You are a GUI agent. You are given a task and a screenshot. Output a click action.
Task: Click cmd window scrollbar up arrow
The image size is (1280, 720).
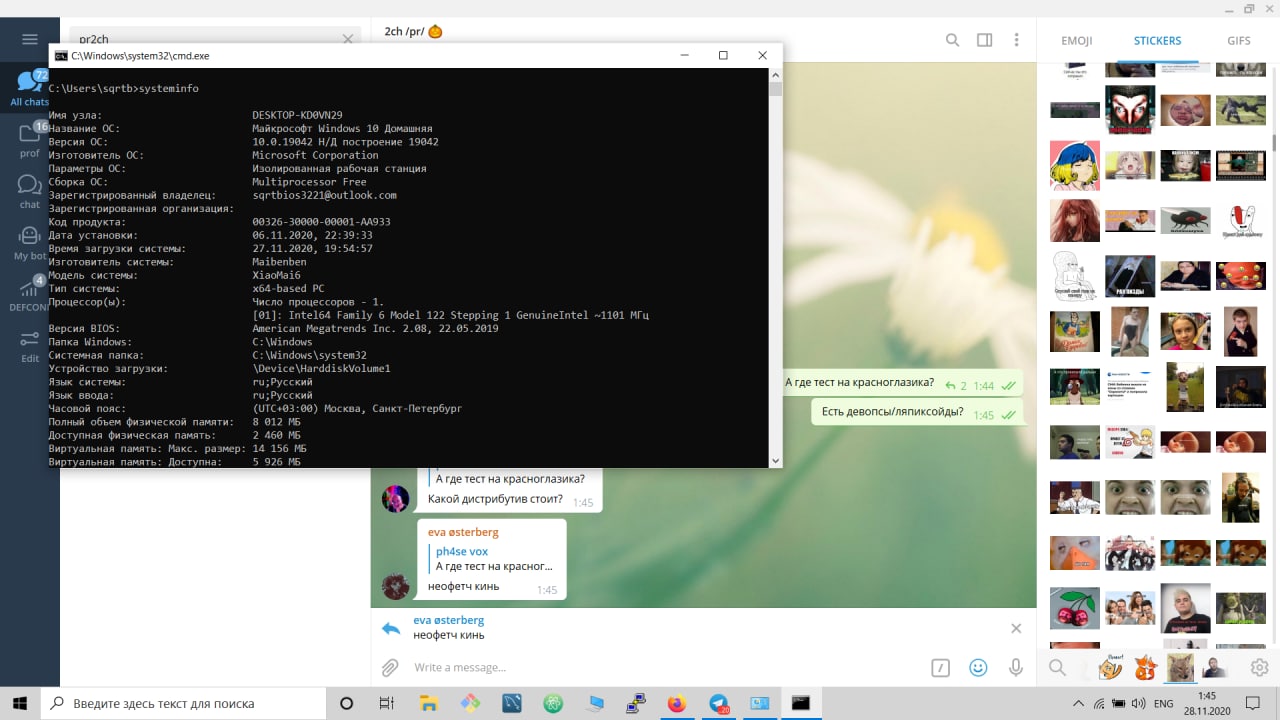tap(775, 75)
